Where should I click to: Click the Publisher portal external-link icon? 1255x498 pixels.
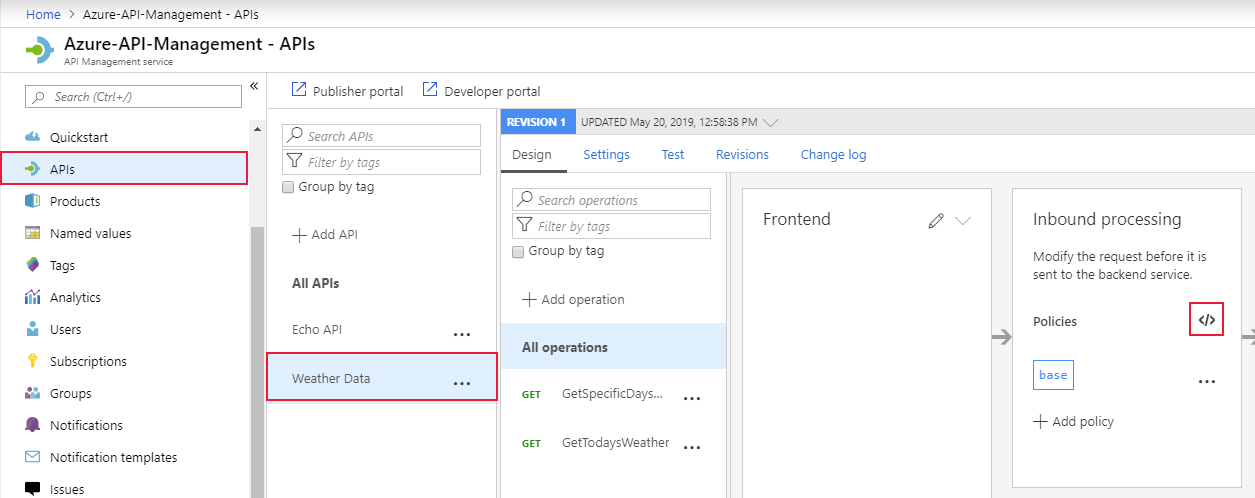[298, 90]
